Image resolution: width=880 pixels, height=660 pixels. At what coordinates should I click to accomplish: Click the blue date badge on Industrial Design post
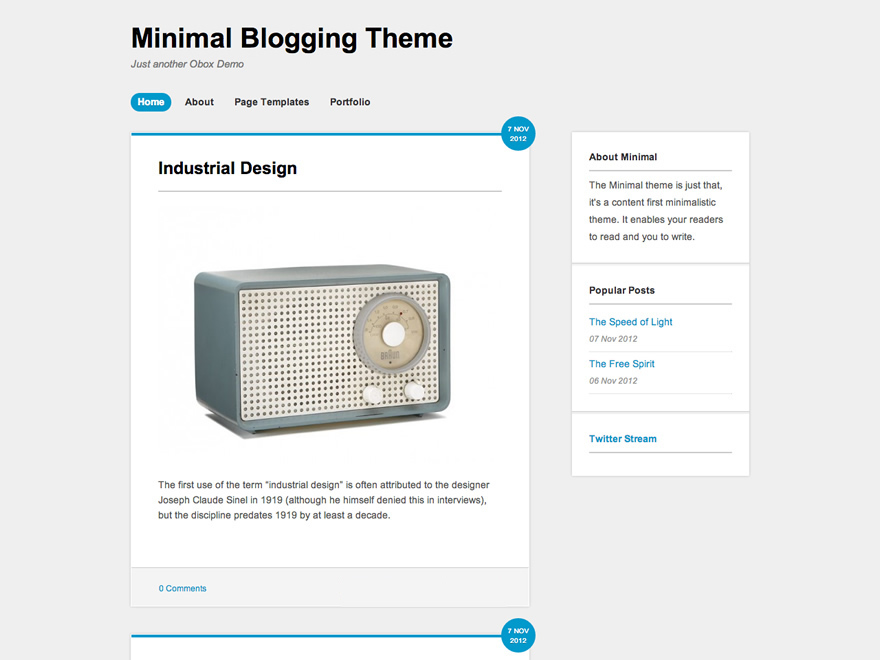517,134
